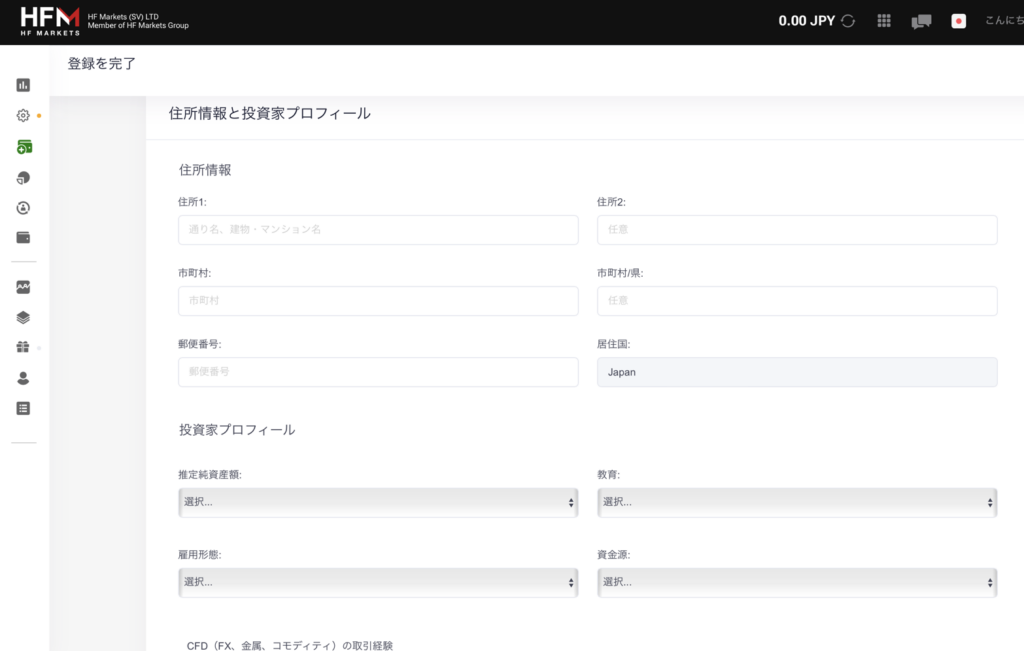Click the CFD の取引経験 text
The height and width of the screenshot is (651, 1024).
pos(290,645)
